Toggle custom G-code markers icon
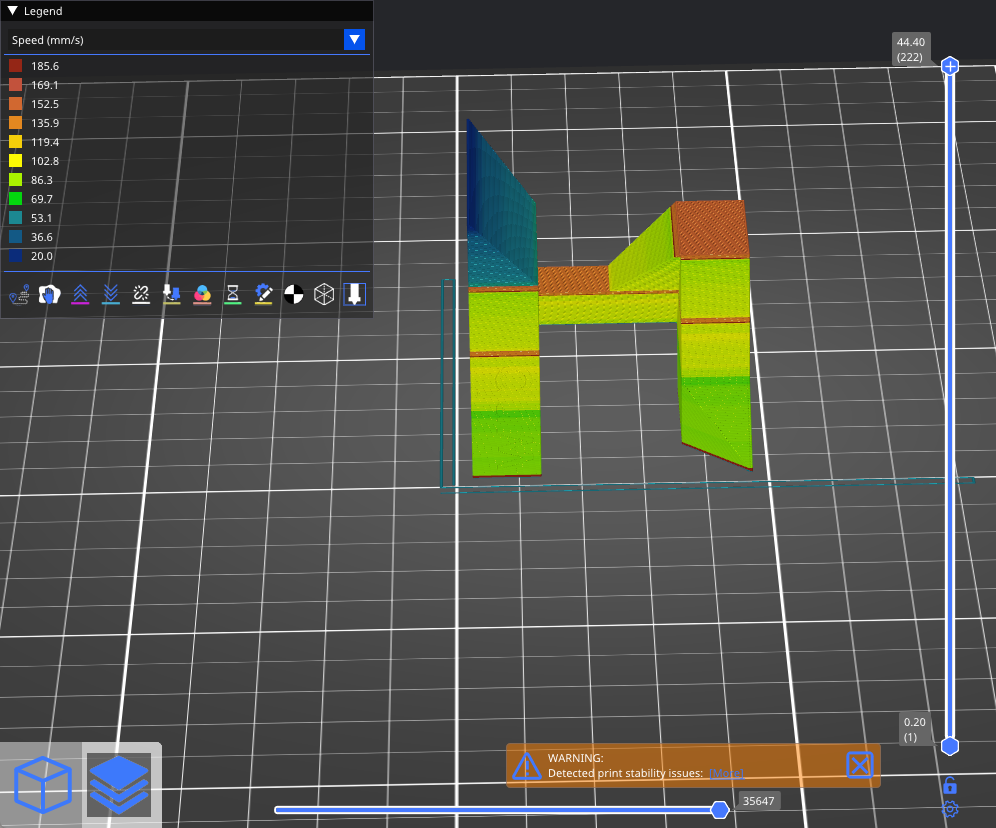The image size is (996, 828). click(264, 294)
